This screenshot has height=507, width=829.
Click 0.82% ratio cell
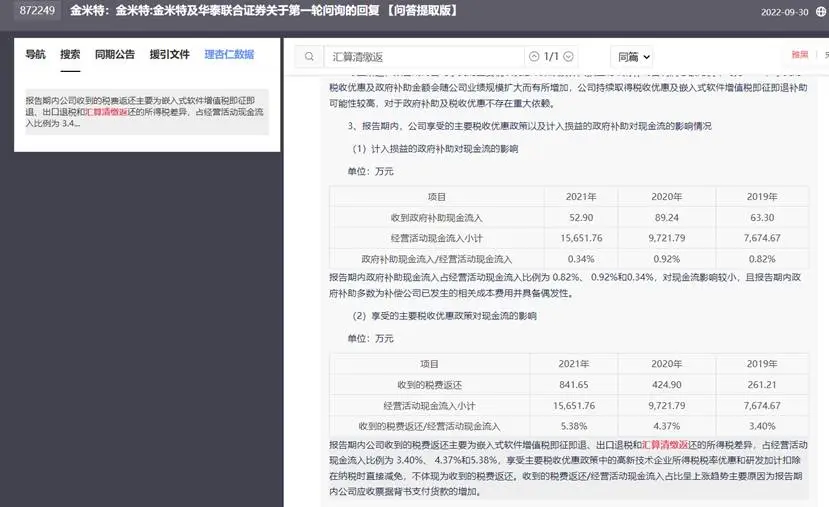[x=762, y=259]
